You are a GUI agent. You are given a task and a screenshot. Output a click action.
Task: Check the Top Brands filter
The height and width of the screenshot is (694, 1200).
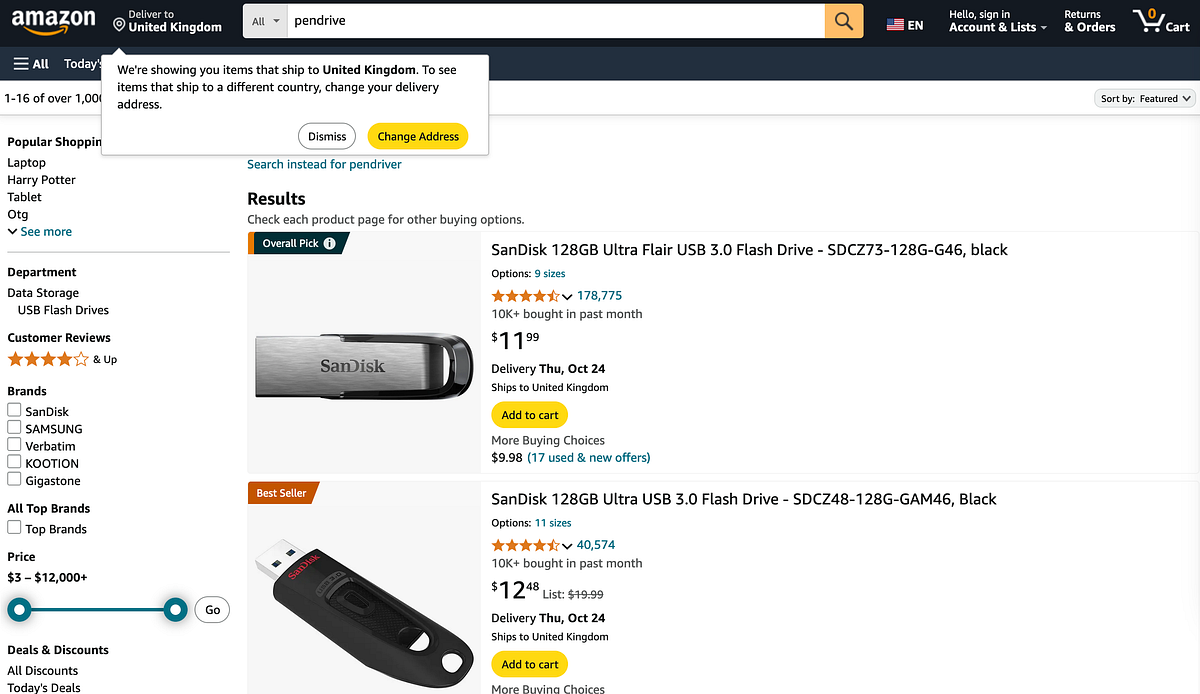point(14,528)
